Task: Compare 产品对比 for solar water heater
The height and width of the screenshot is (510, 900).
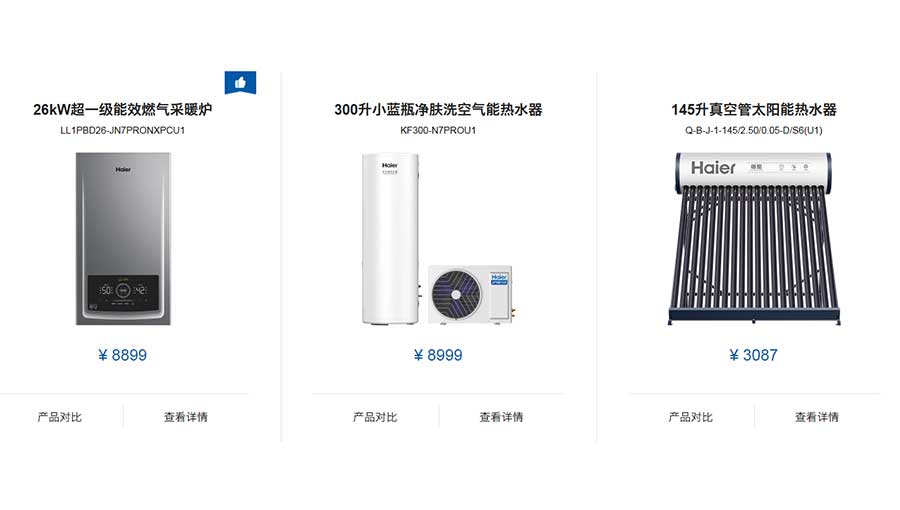Action: pos(690,417)
